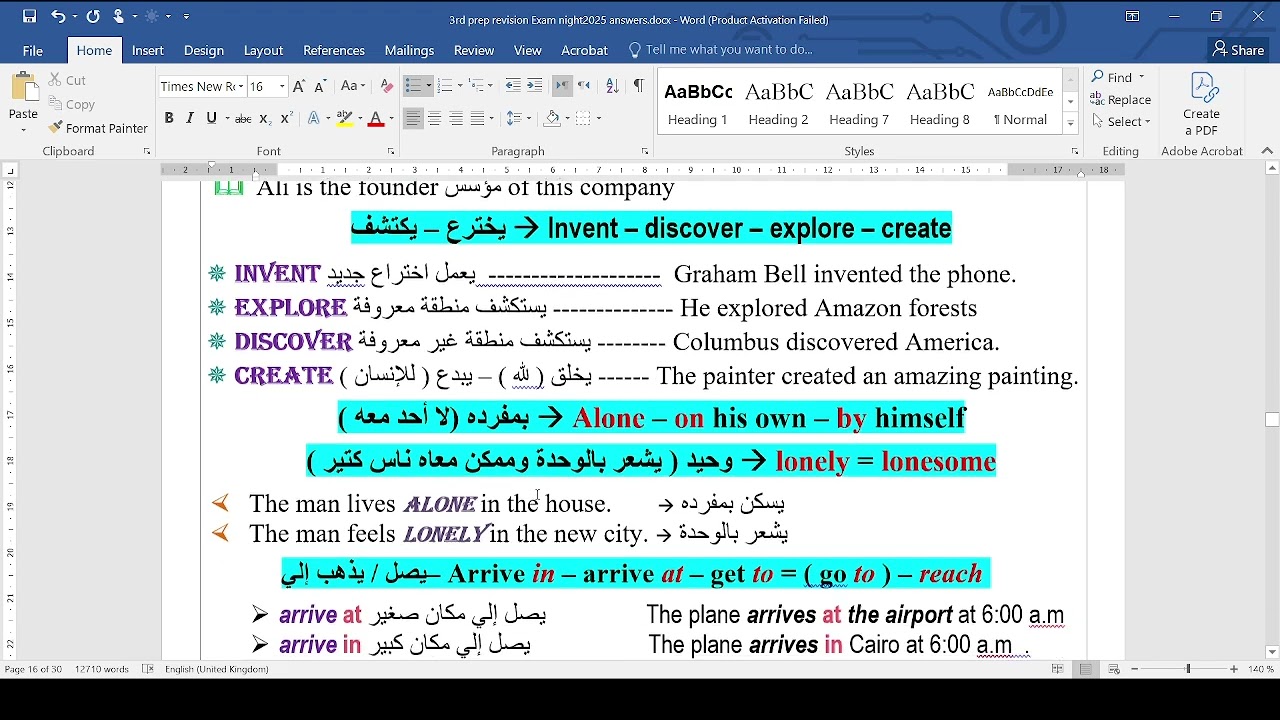Set left-to-right text direction

[x=562, y=86]
